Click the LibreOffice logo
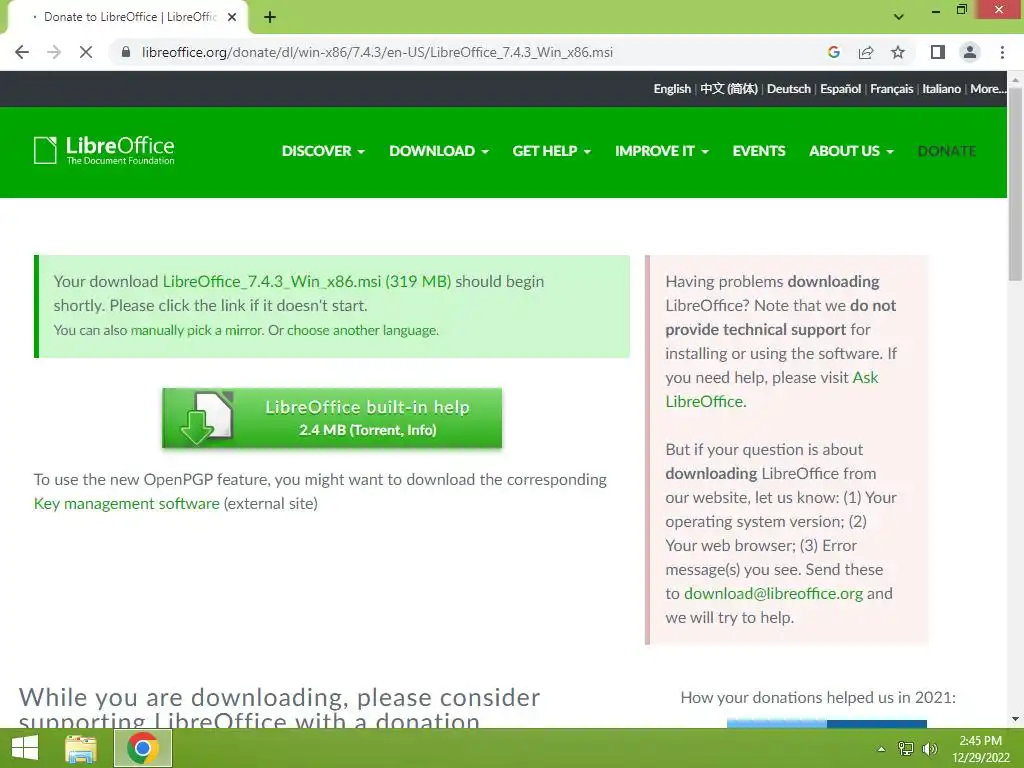This screenshot has width=1024, height=768. (x=104, y=150)
